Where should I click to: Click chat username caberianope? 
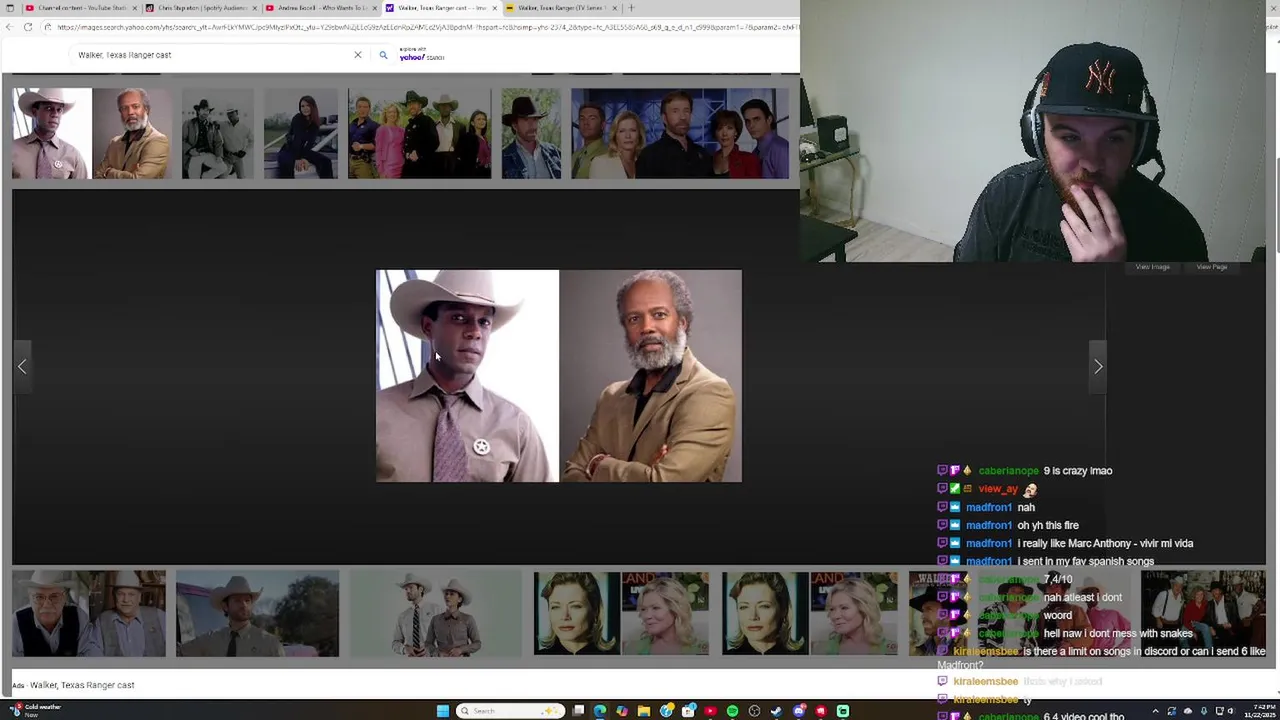(x=1009, y=471)
